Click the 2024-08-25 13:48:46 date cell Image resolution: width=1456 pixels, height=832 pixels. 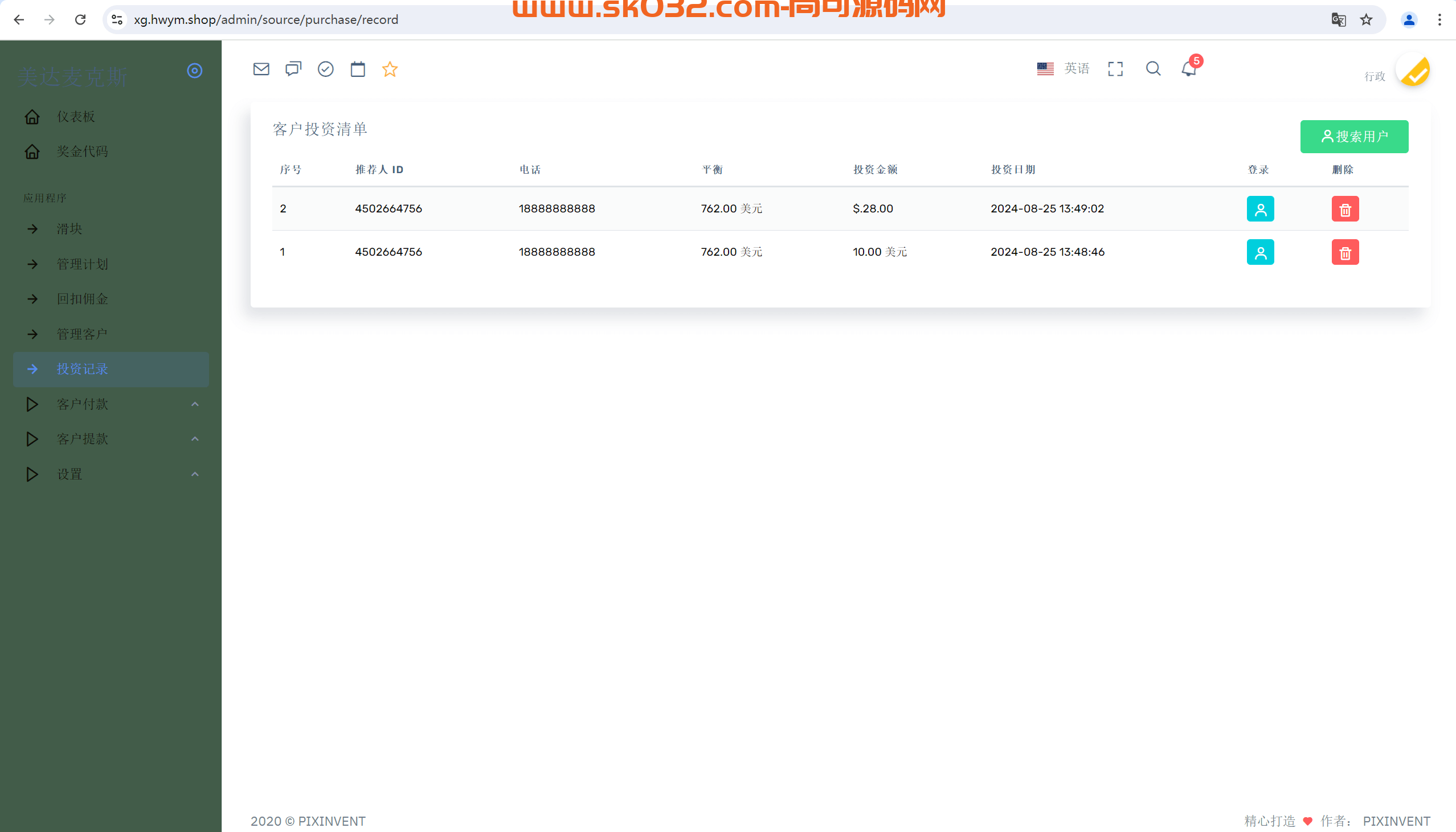(x=1048, y=252)
